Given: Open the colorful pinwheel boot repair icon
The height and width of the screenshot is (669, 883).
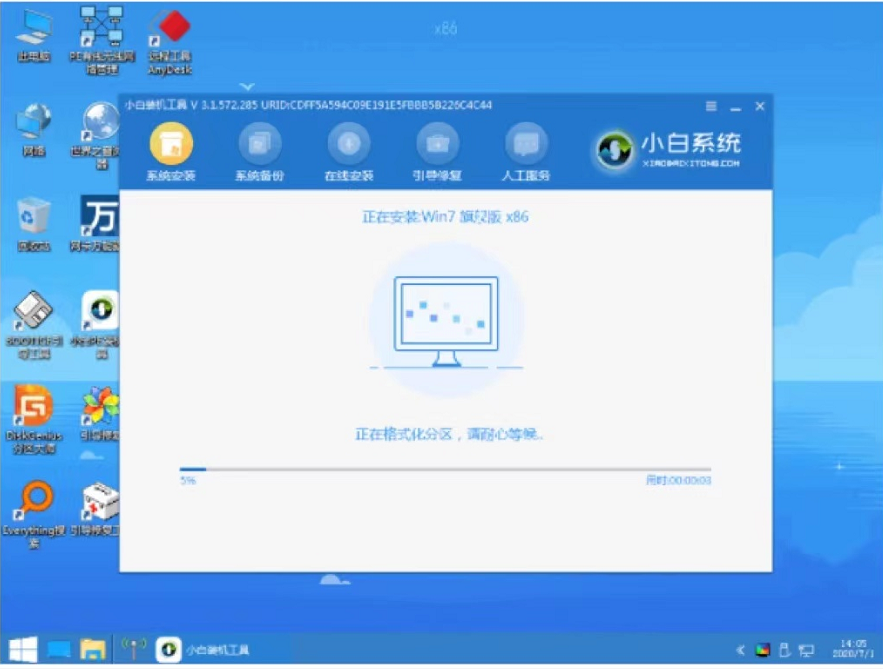Looking at the screenshot, I should tap(99, 414).
